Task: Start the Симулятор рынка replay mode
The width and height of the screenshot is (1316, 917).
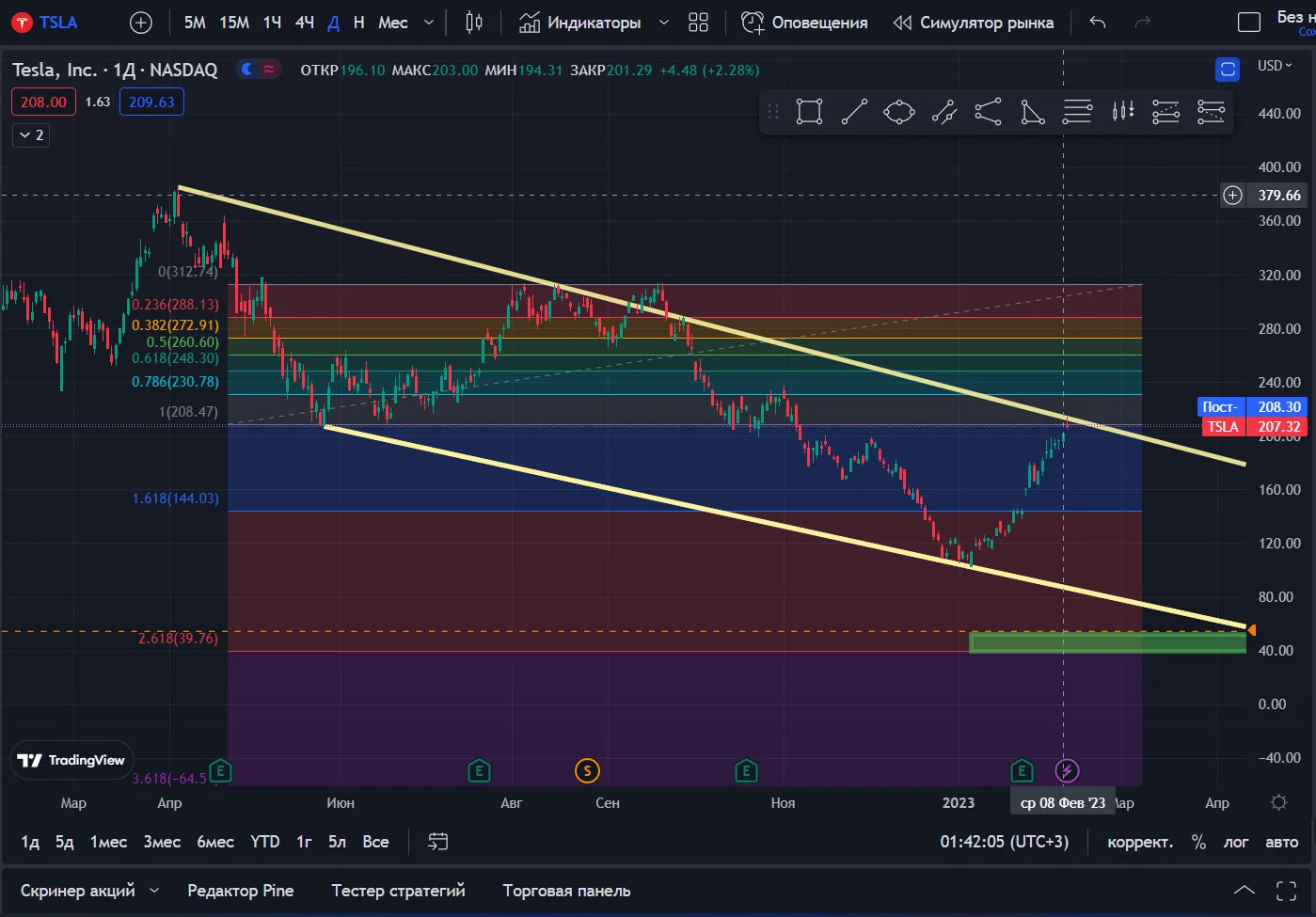Action: tap(974, 23)
